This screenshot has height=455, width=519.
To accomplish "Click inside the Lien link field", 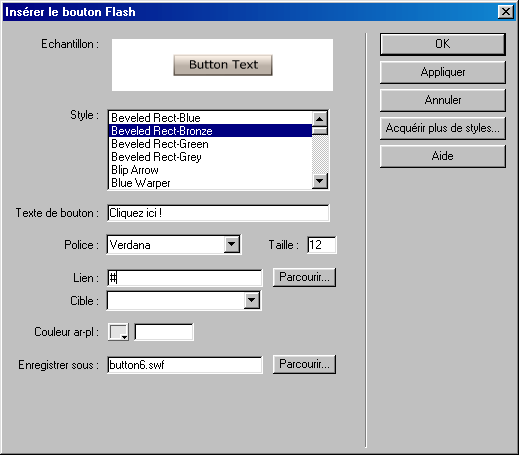I will tap(185, 278).
